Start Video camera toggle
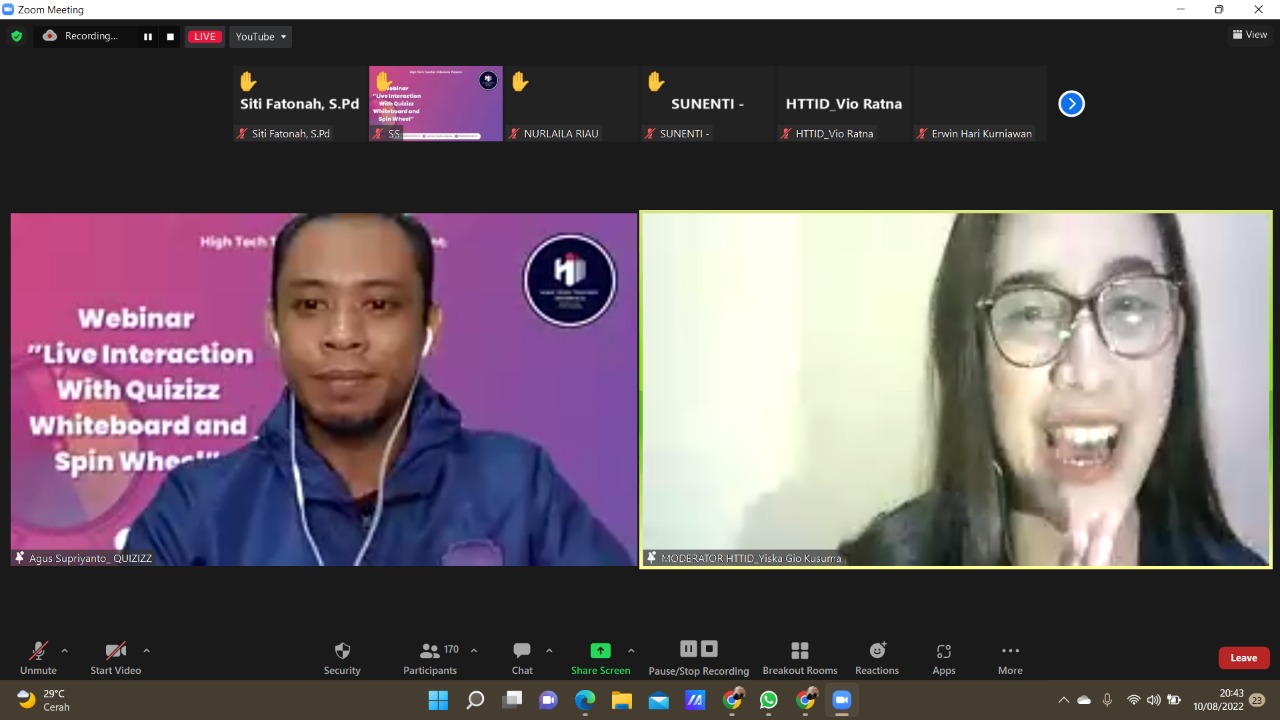Screen dimensions: 1280x720 [116, 658]
